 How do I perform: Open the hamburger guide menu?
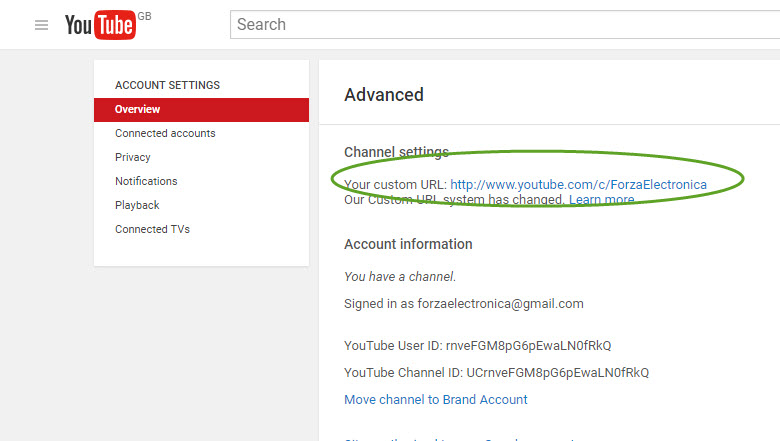point(41,25)
